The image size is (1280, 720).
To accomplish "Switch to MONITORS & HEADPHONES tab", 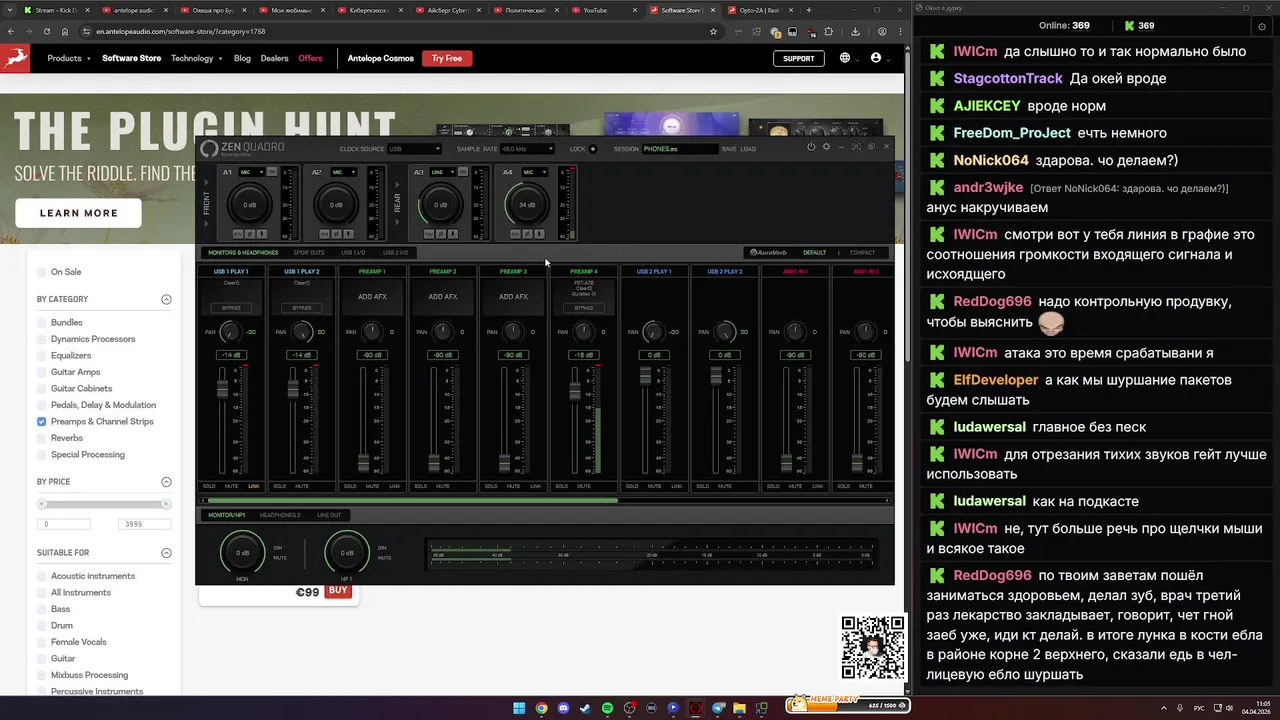I will (243, 253).
